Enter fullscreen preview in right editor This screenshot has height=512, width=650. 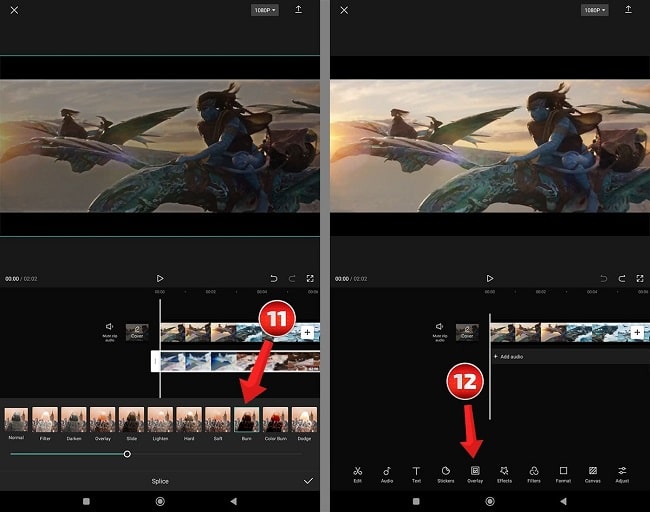tap(640, 279)
